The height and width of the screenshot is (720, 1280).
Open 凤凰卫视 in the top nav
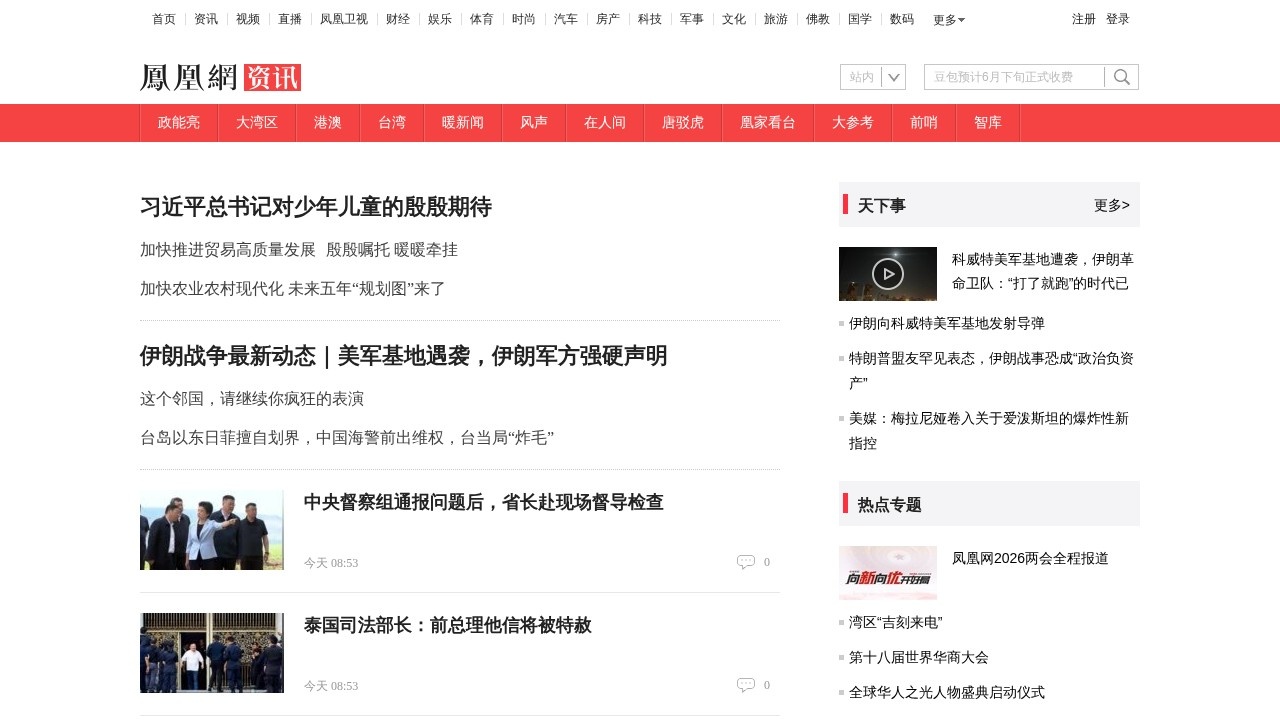coord(344,19)
